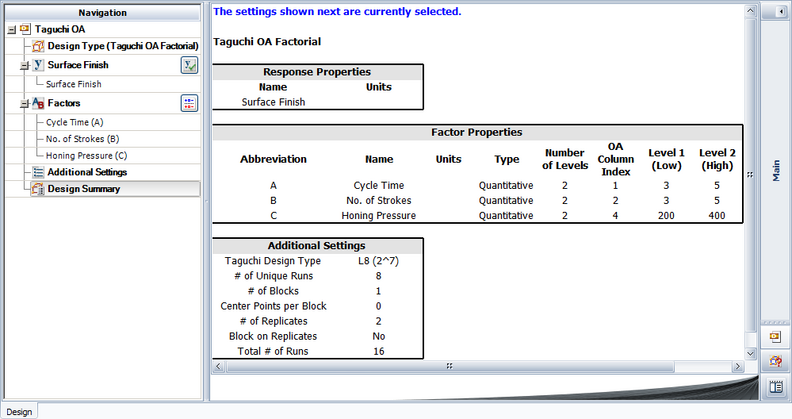Image resolution: width=792 pixels, height=419 pixels.
Task: Select Design Type (Taguchi OA Factorial) item
Action: (x=123, y=46)
